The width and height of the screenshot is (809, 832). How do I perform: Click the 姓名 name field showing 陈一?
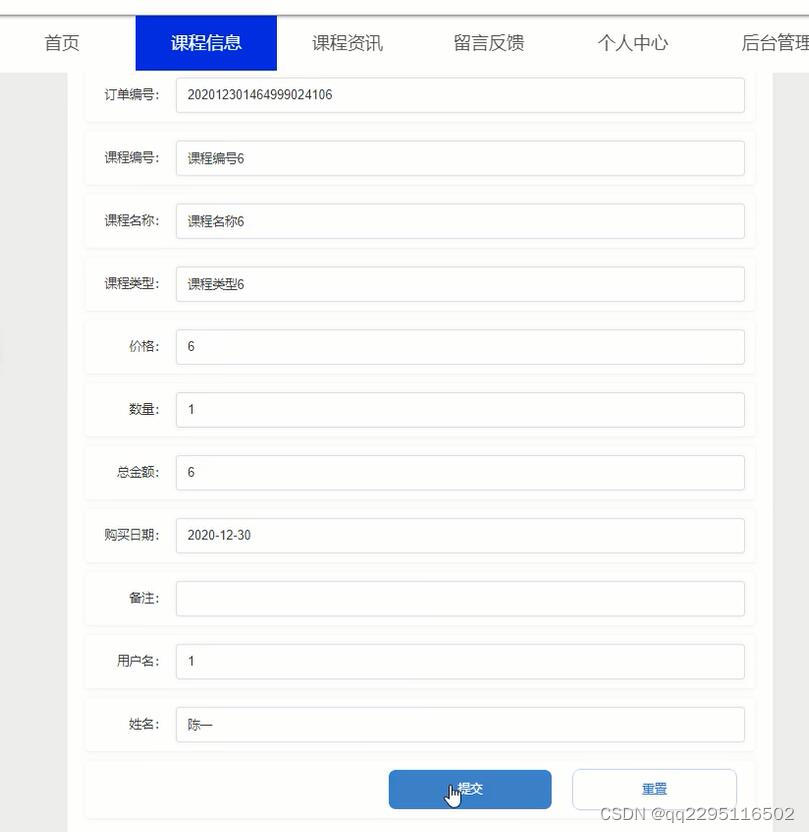pos(460,724)
